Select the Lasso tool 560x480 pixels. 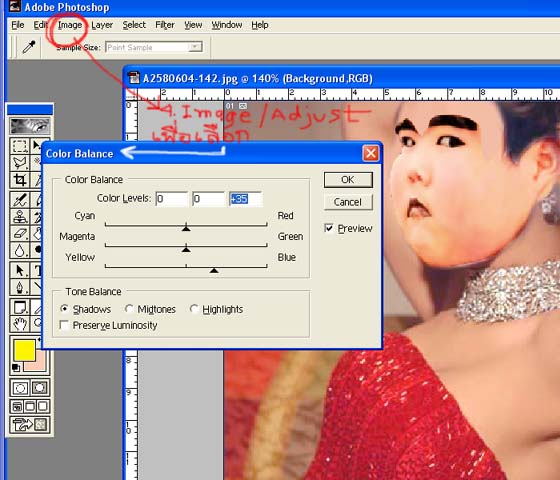click(20, 163)
